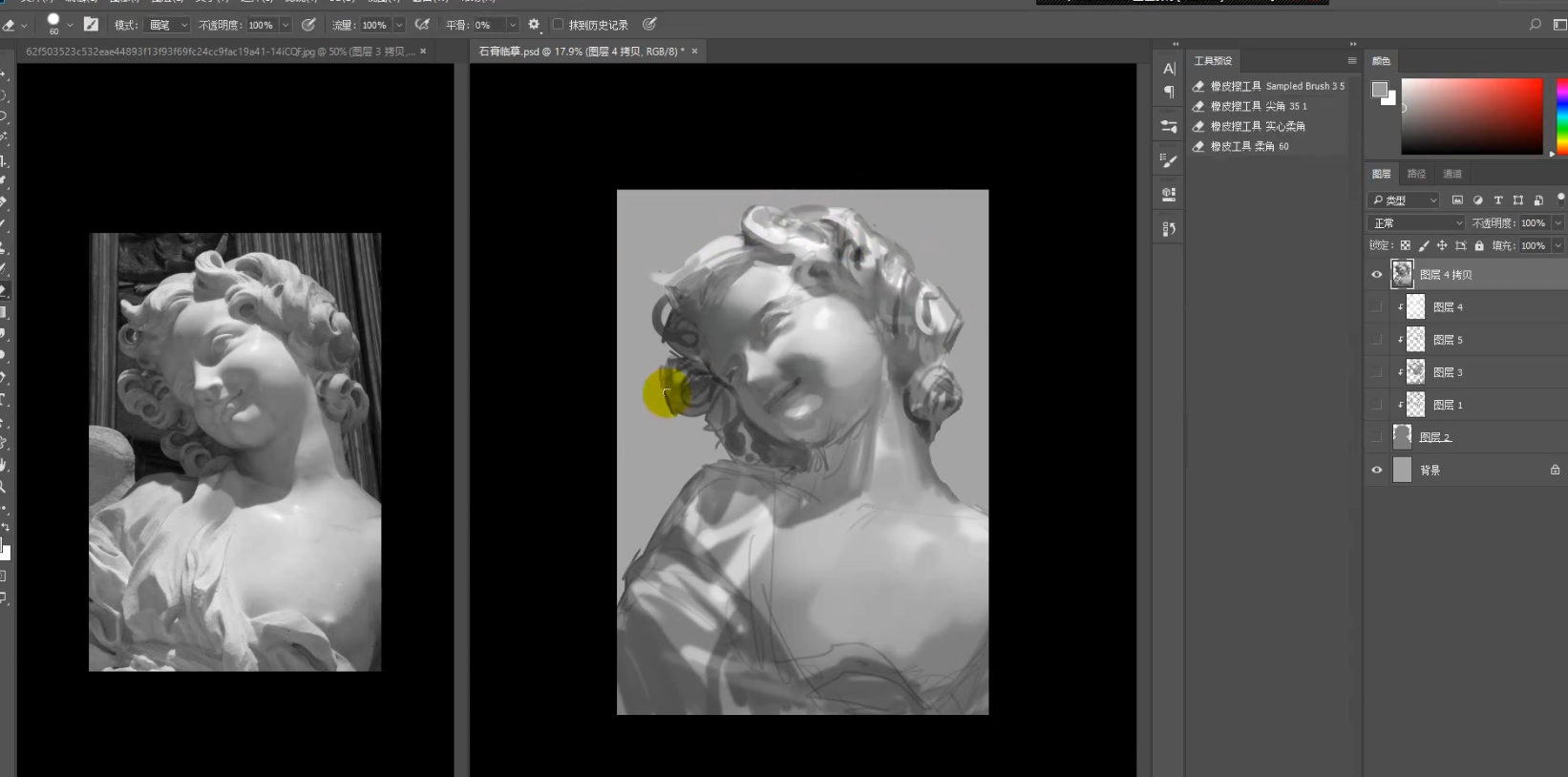Open the sliders settings panel icon
Image resolution: width=1568 pixels, height=777 pixels.
(1169, 126)
